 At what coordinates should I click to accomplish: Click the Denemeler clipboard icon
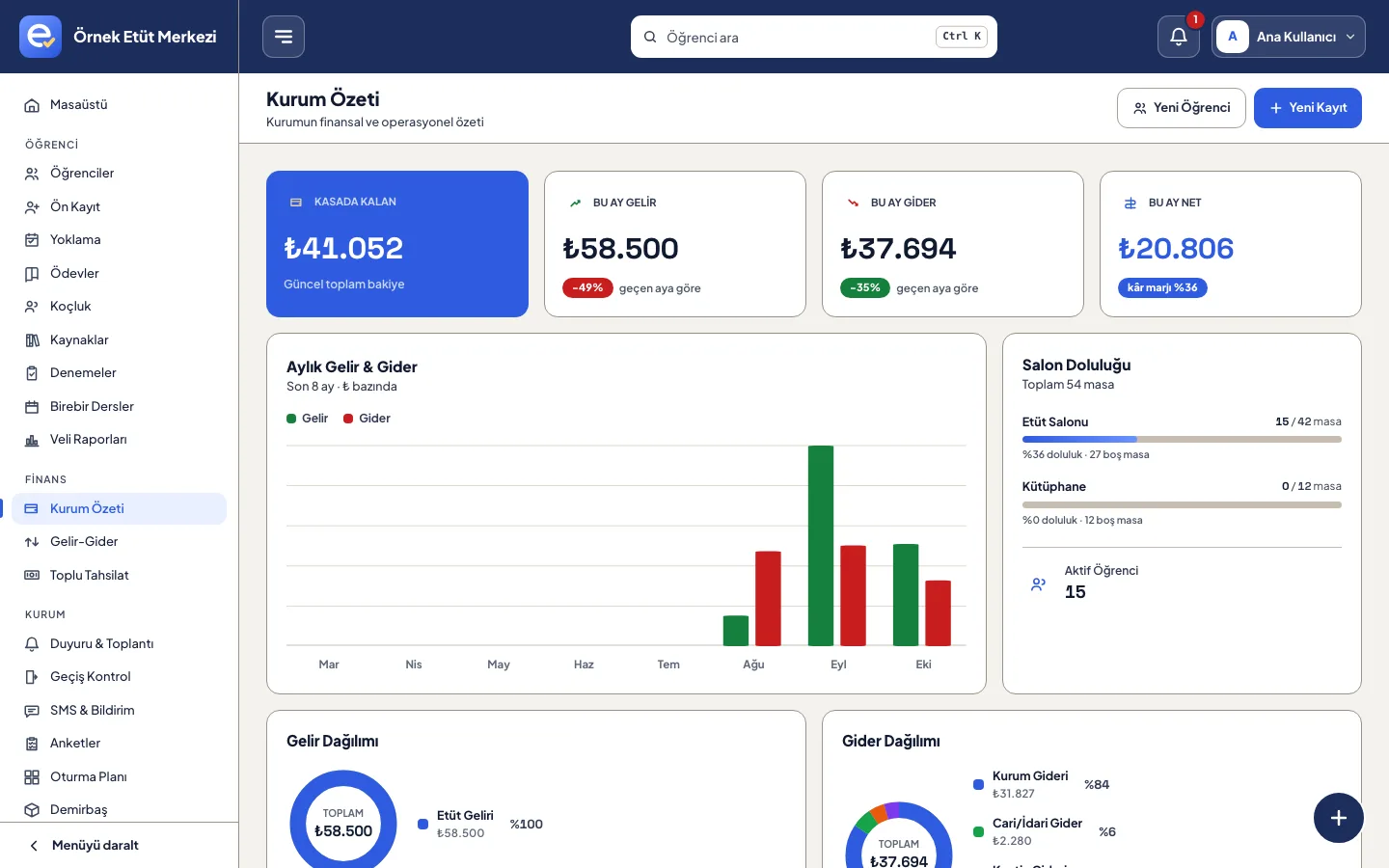pyautogui.click(x=32, y=373)
